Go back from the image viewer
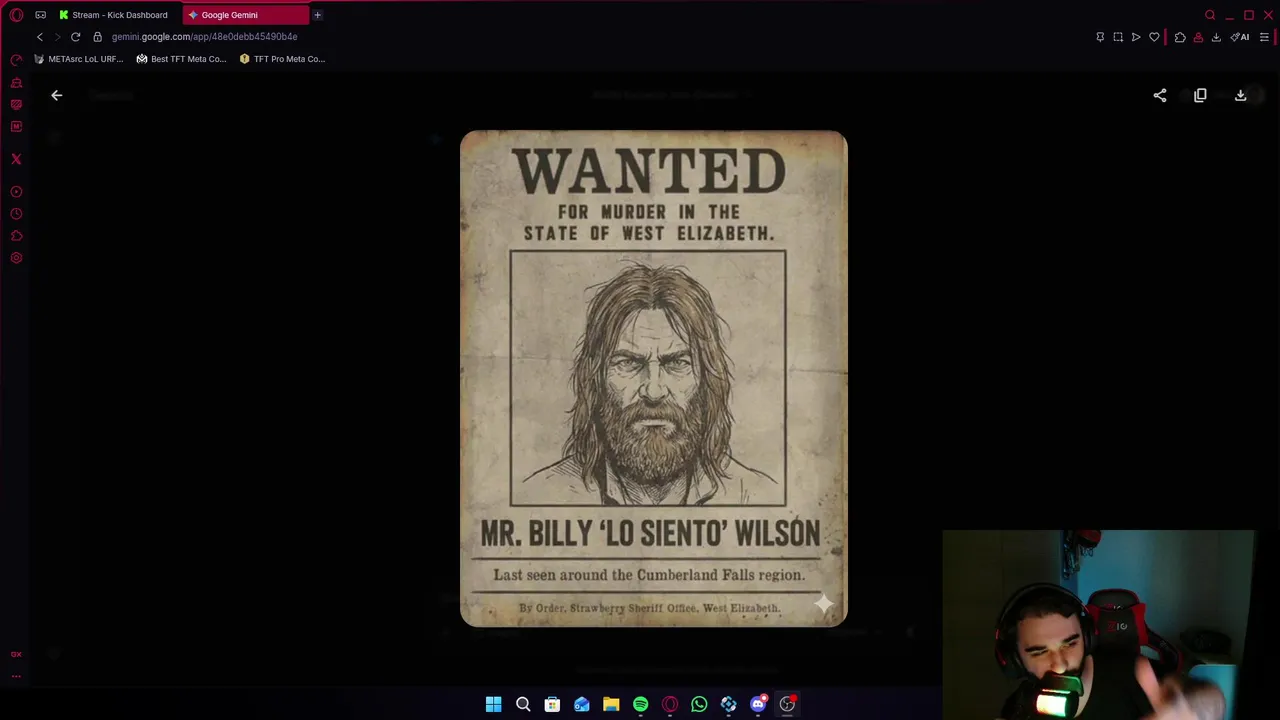 57,95
